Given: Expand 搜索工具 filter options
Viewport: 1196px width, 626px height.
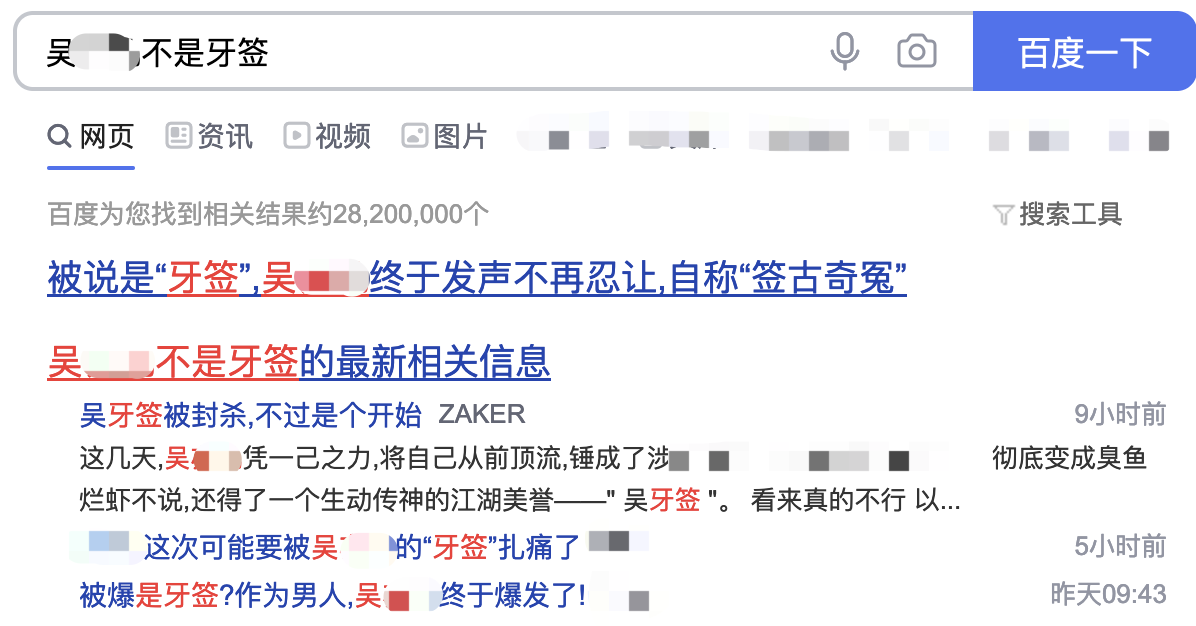Looking at the screenshot, I should 1057,214.
